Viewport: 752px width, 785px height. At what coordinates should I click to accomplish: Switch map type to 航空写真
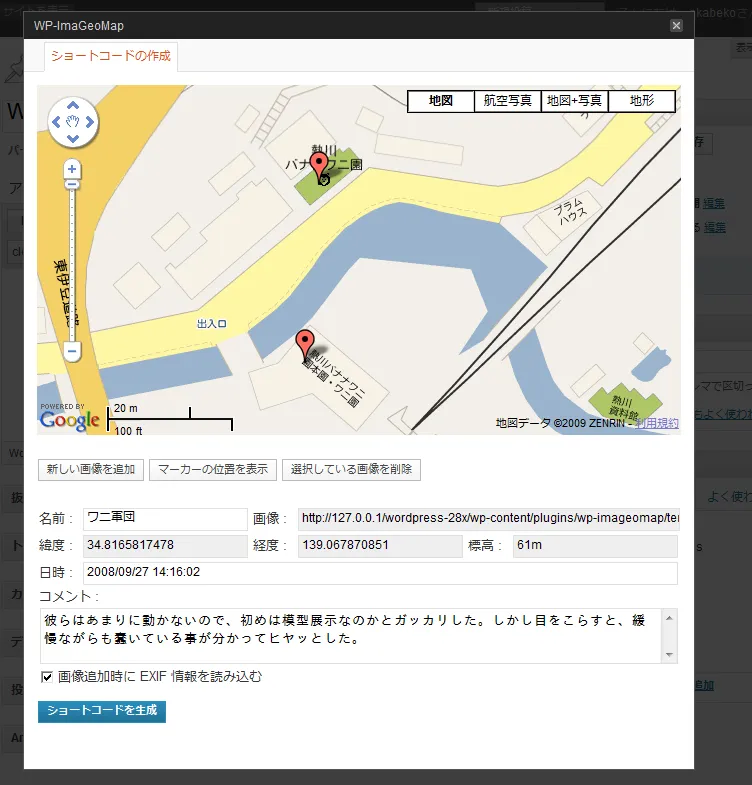tap(508, 101)
